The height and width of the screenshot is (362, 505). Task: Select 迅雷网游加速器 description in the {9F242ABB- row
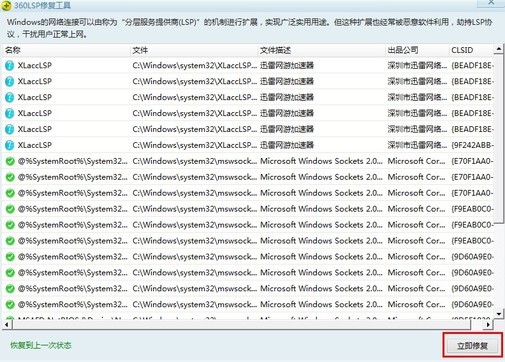(287, 145)
